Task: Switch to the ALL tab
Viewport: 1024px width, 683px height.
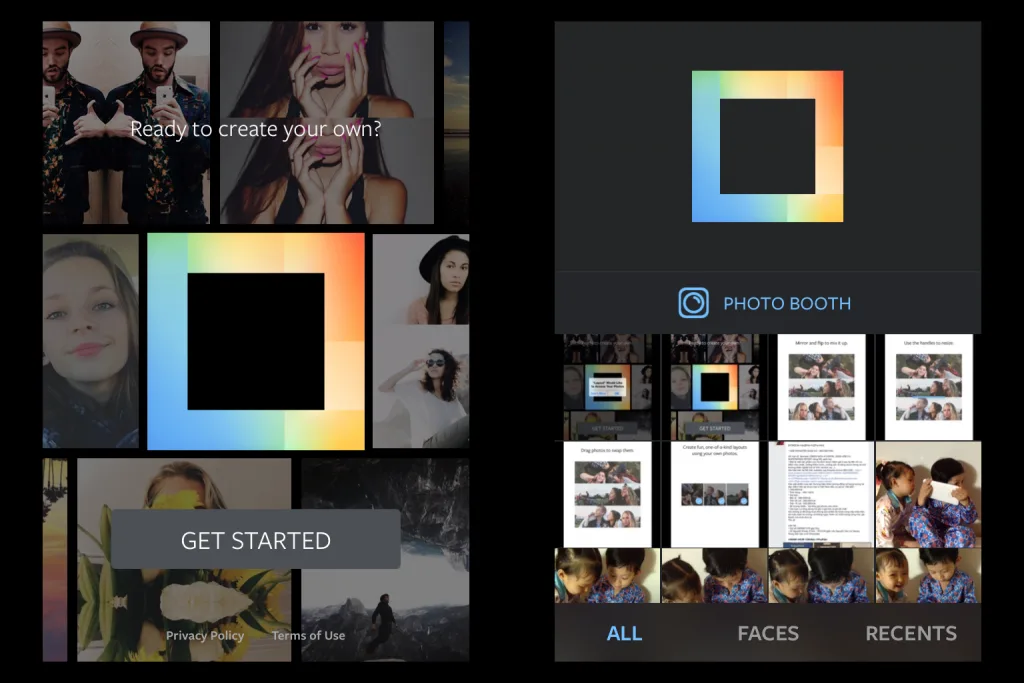Action: pyautogui.click(x=624, y=633)
